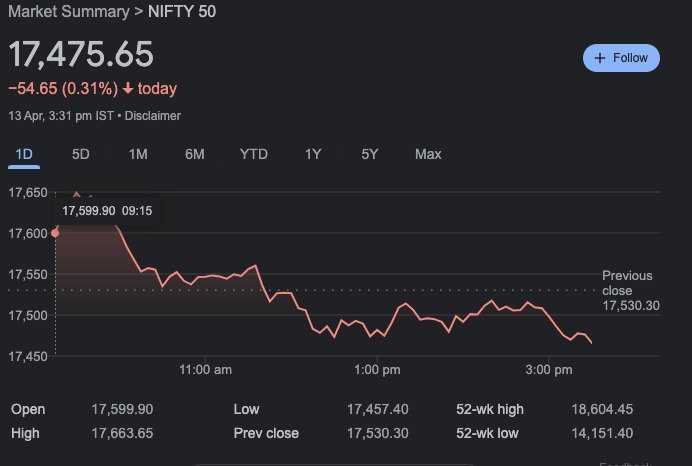This screenshot has height=466, width=692.
Task: View the 1Y chart tab
Action: tap(313, 154)
